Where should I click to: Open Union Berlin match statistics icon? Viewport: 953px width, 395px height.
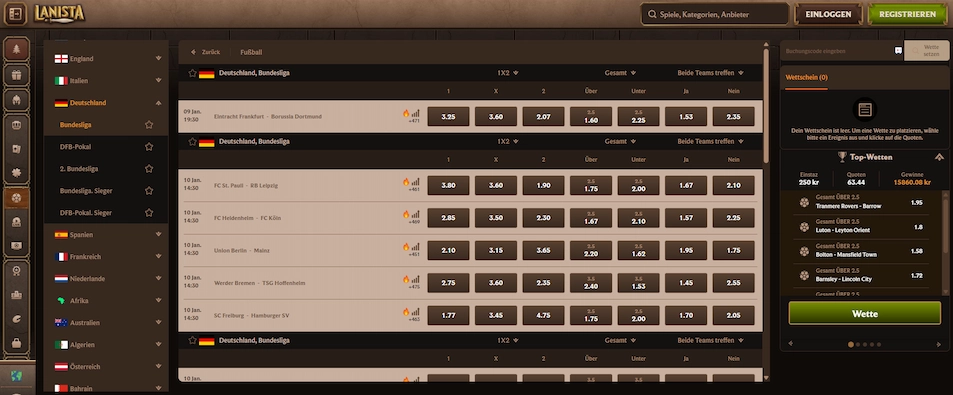(416, 247)
